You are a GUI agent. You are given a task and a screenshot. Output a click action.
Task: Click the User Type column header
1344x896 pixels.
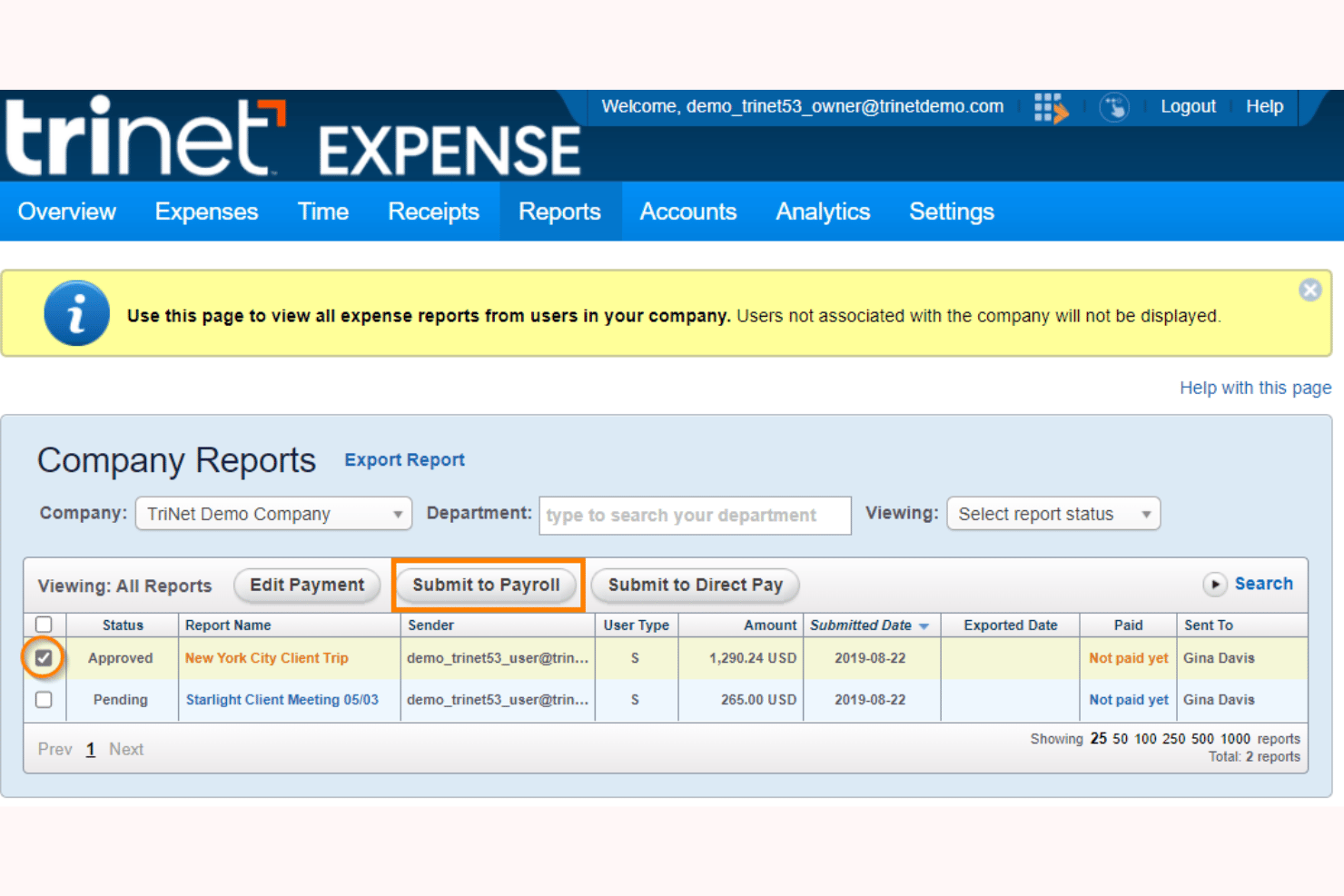tap(636, 625)
